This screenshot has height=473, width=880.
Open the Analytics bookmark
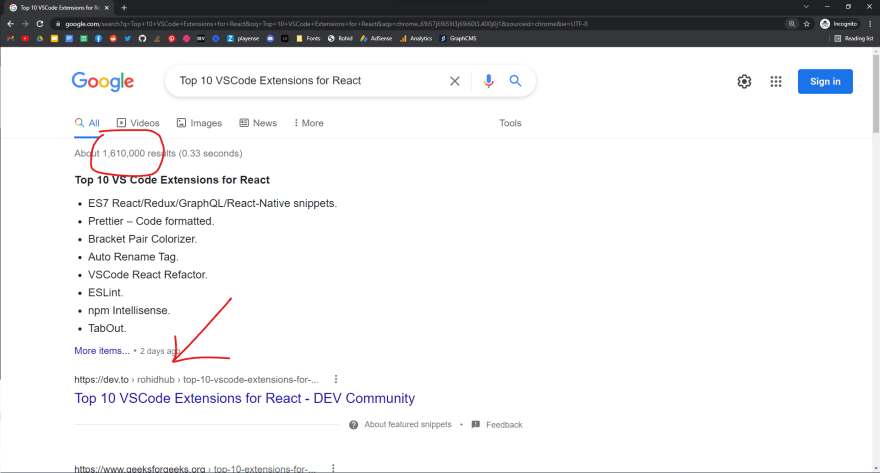coord(416,39)
